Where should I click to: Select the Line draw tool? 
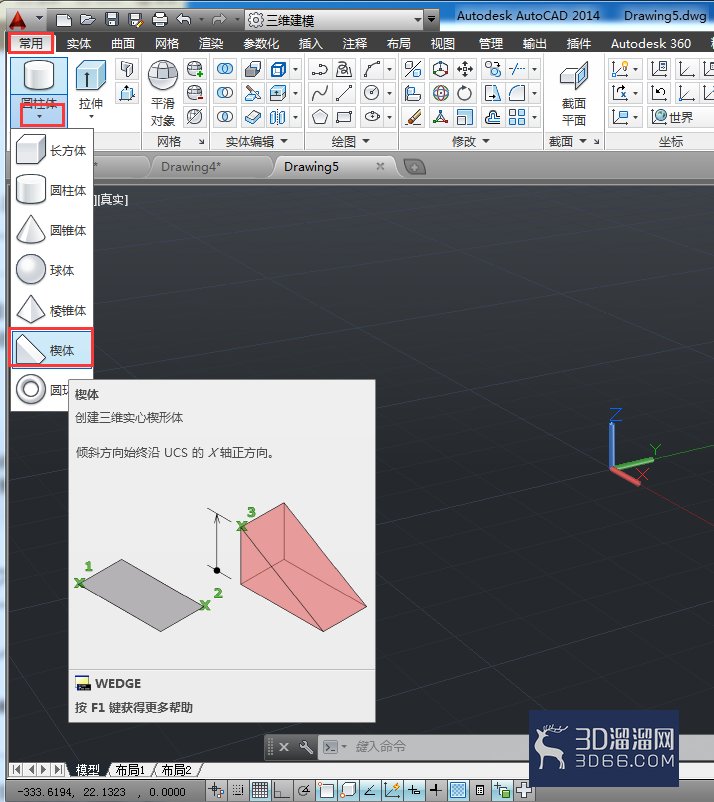pos(344,93)
